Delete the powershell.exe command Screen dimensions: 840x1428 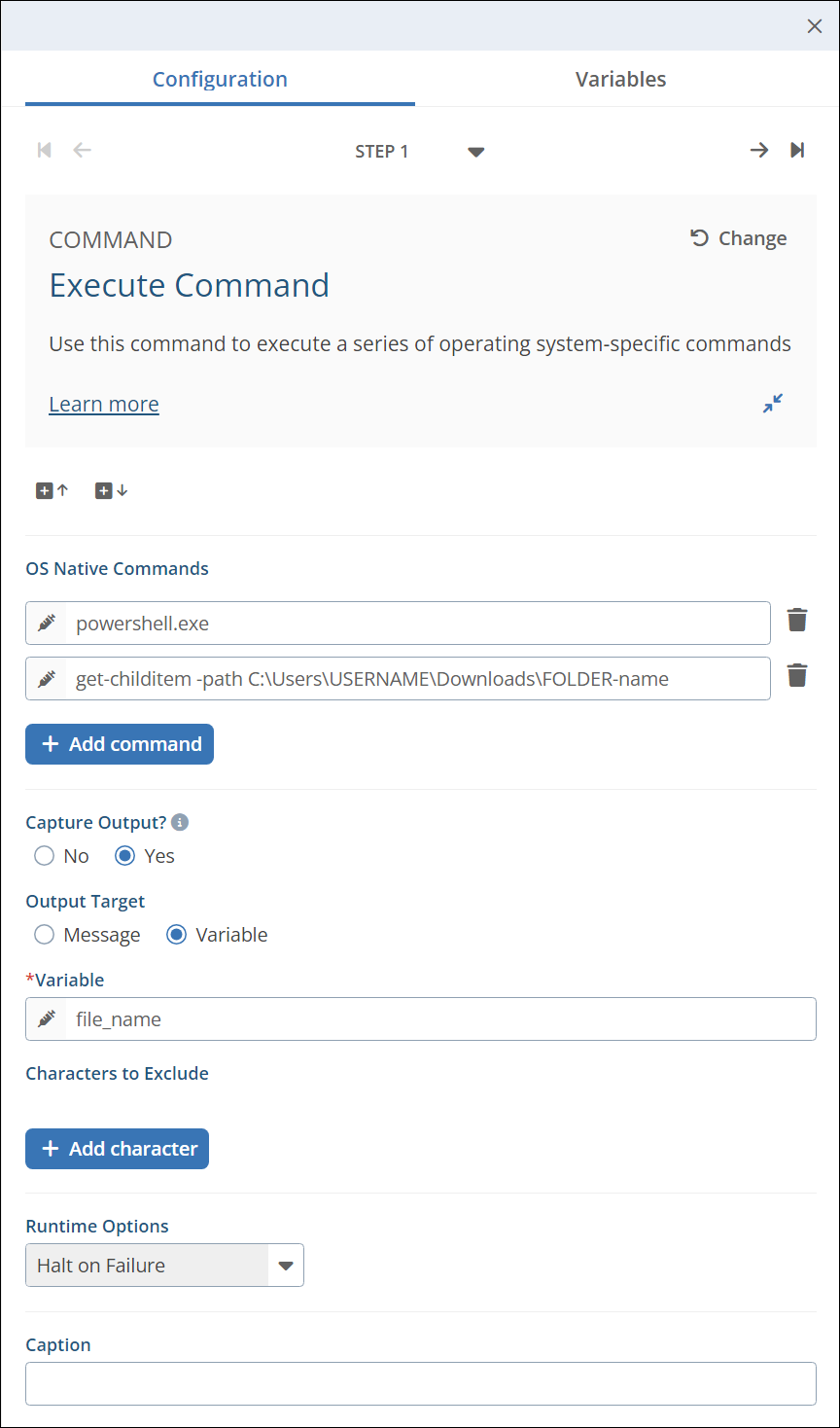click(797, 621)
